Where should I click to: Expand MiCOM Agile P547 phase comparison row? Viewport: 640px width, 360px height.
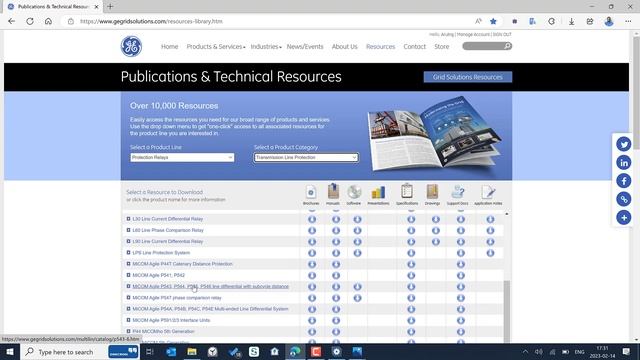click(x=128, y=298)
